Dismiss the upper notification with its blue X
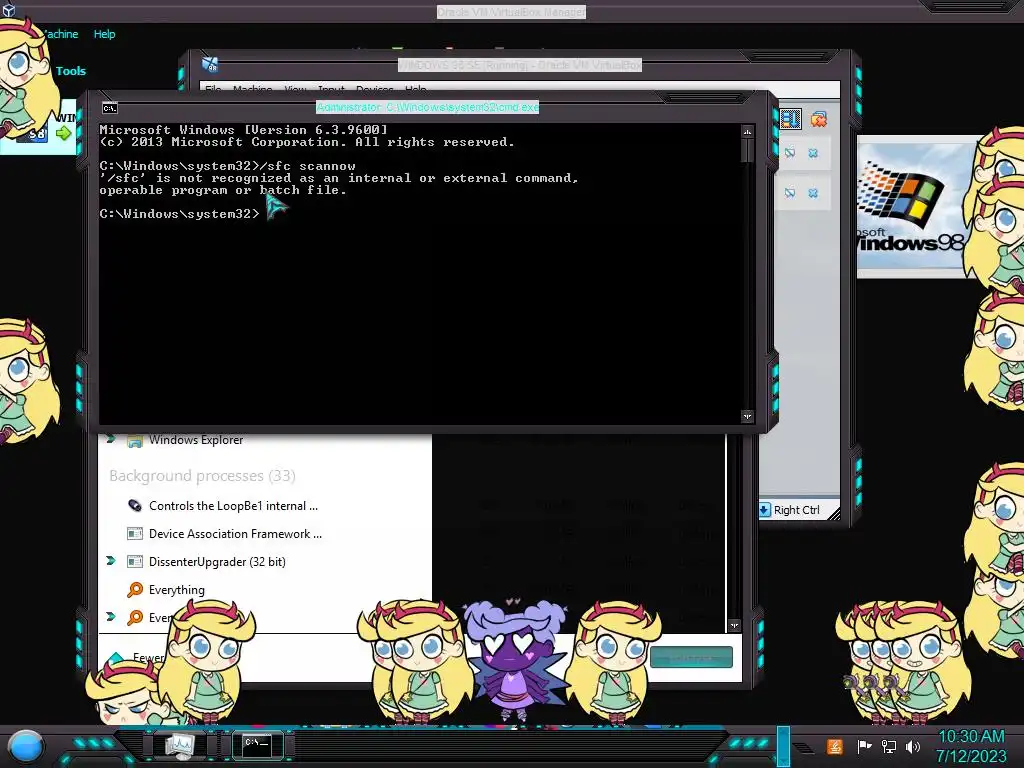 [x=813, y=153]
